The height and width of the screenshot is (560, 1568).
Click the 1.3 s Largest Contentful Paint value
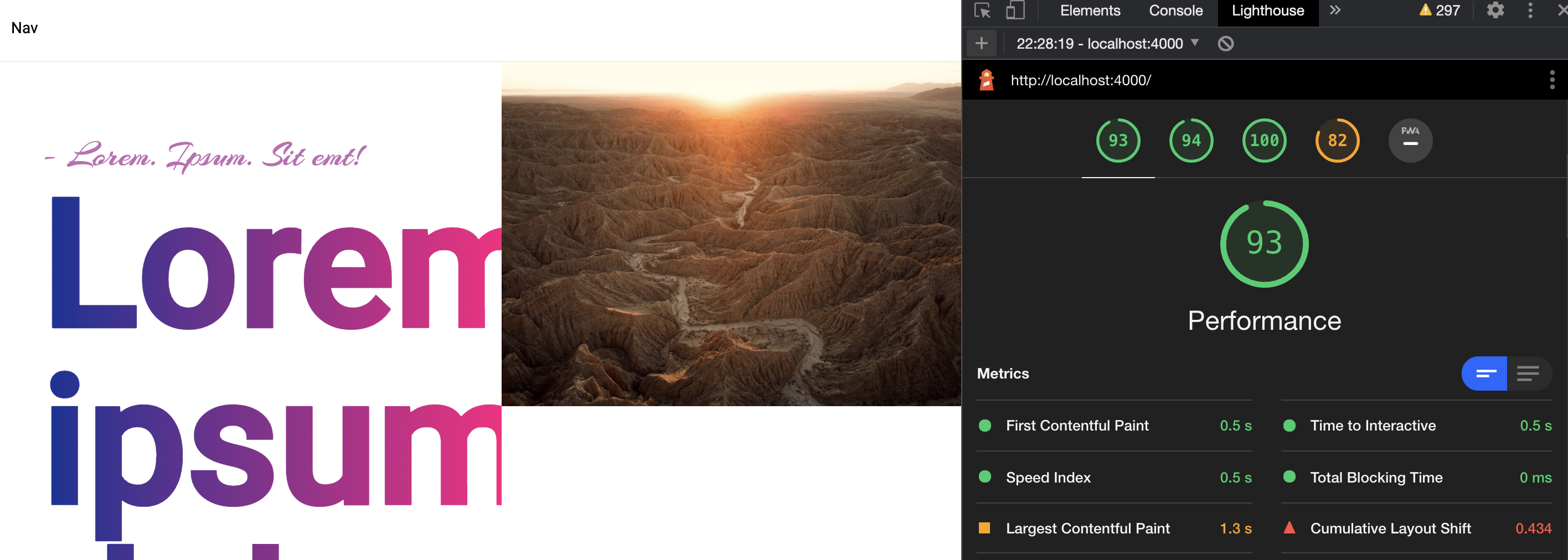point(1236,528)
